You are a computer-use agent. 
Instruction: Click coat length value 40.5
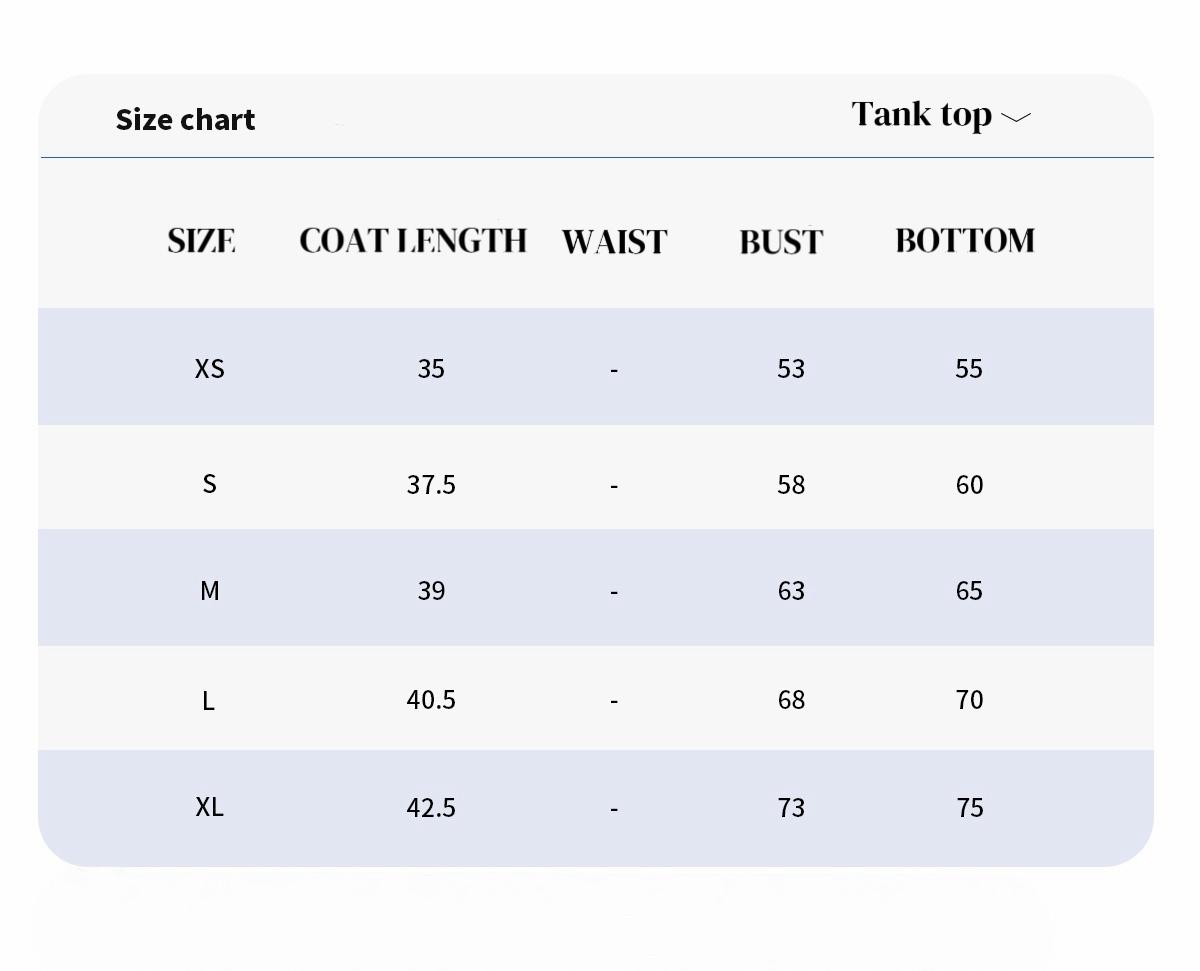[x=431, y=699]
